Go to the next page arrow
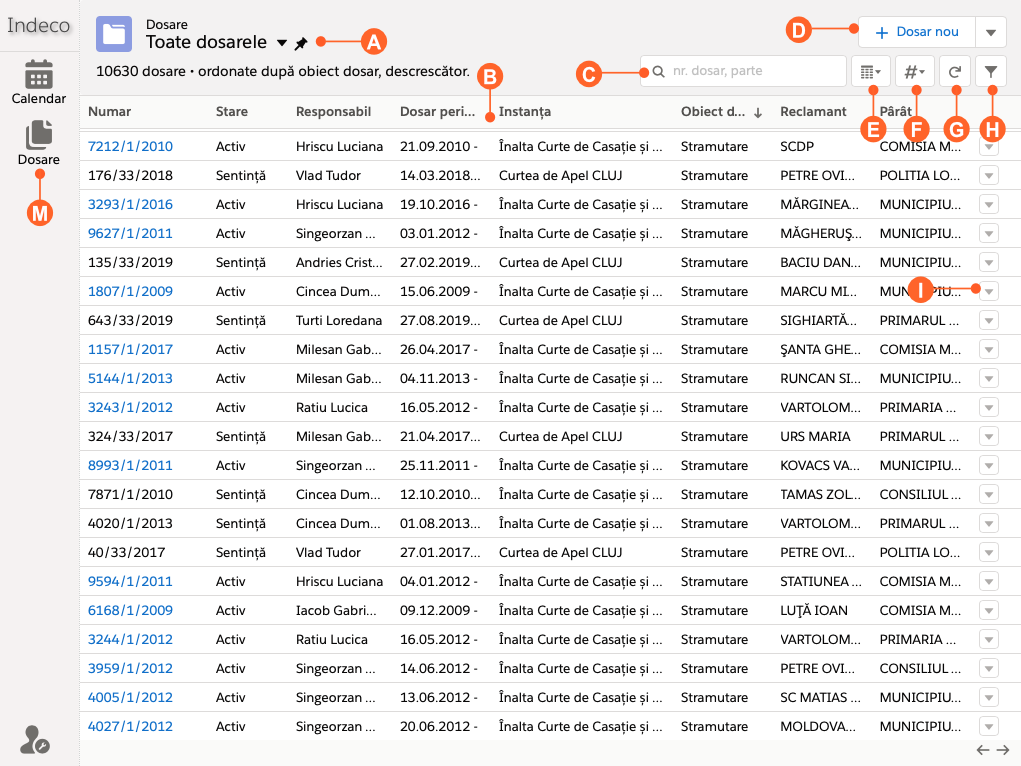 1003,750
